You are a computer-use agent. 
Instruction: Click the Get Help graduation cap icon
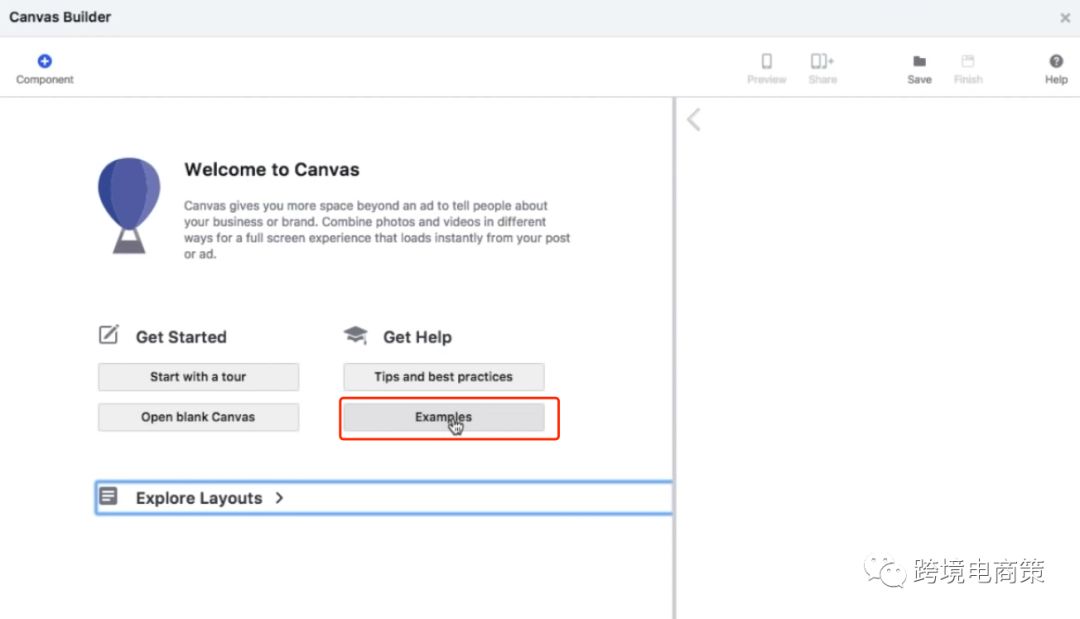[355, 336]
